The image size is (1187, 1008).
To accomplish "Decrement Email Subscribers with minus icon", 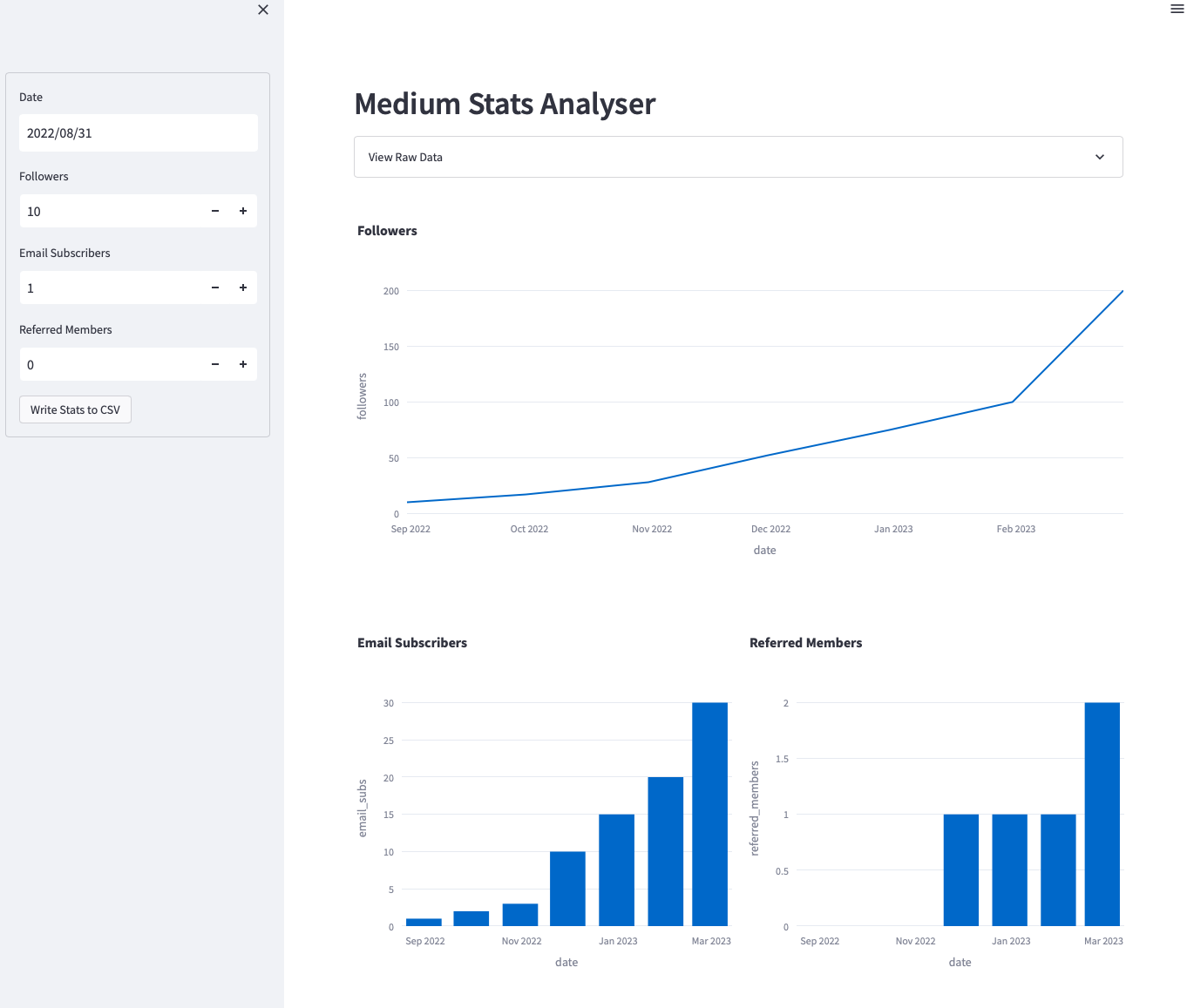I will click(x=215, y=288).
